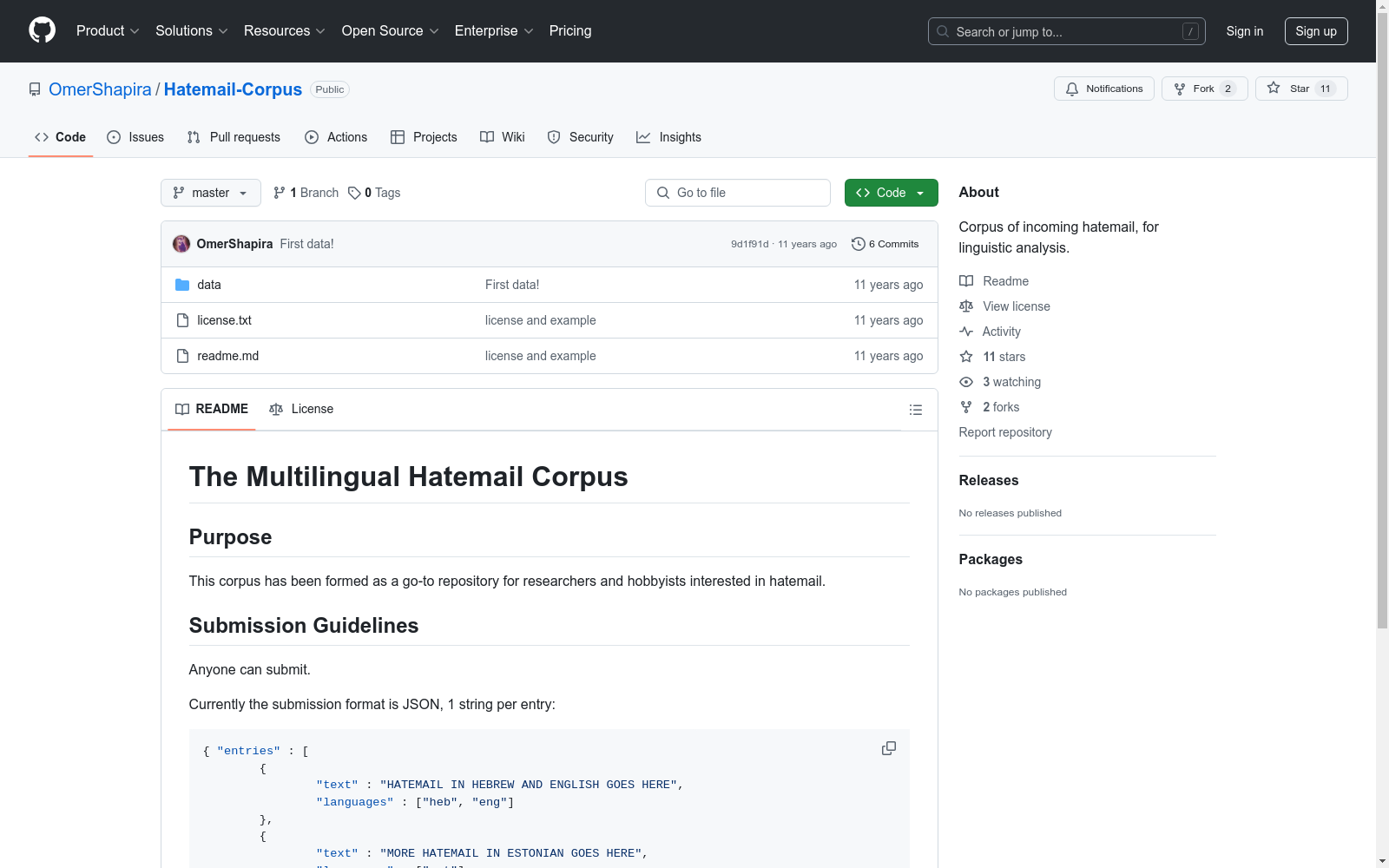1389x868 pixels.
Task: Go to the Pricing page
Action: pyautogui.click(x=570, y=31)
